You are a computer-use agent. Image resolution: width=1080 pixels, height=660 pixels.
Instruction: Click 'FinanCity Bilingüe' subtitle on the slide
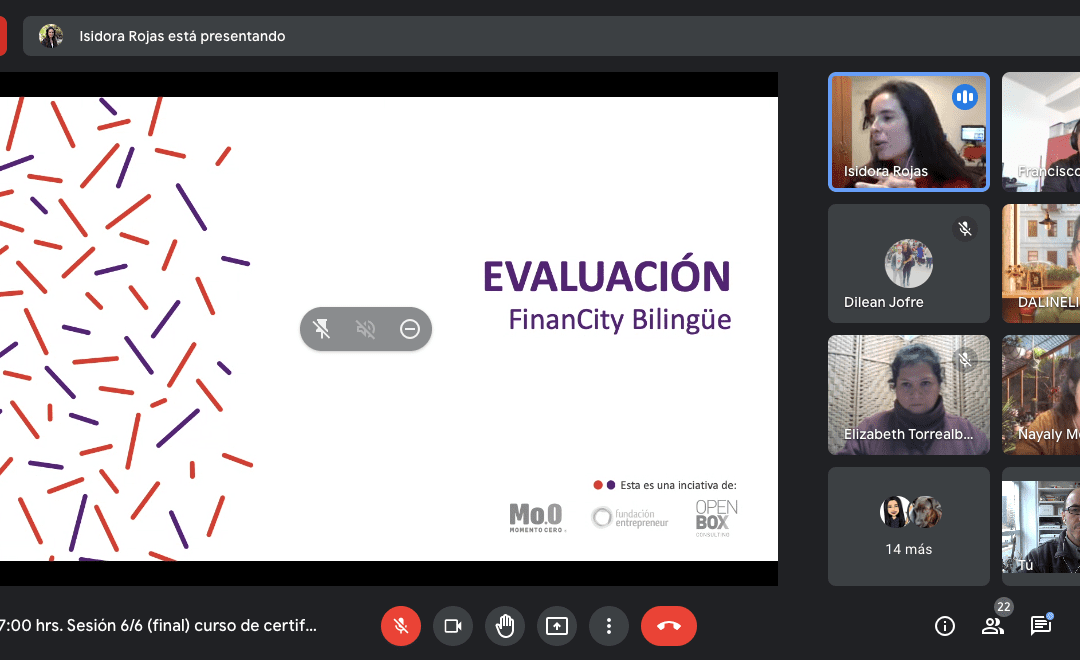pyautogui.click(x=620, y=320)
